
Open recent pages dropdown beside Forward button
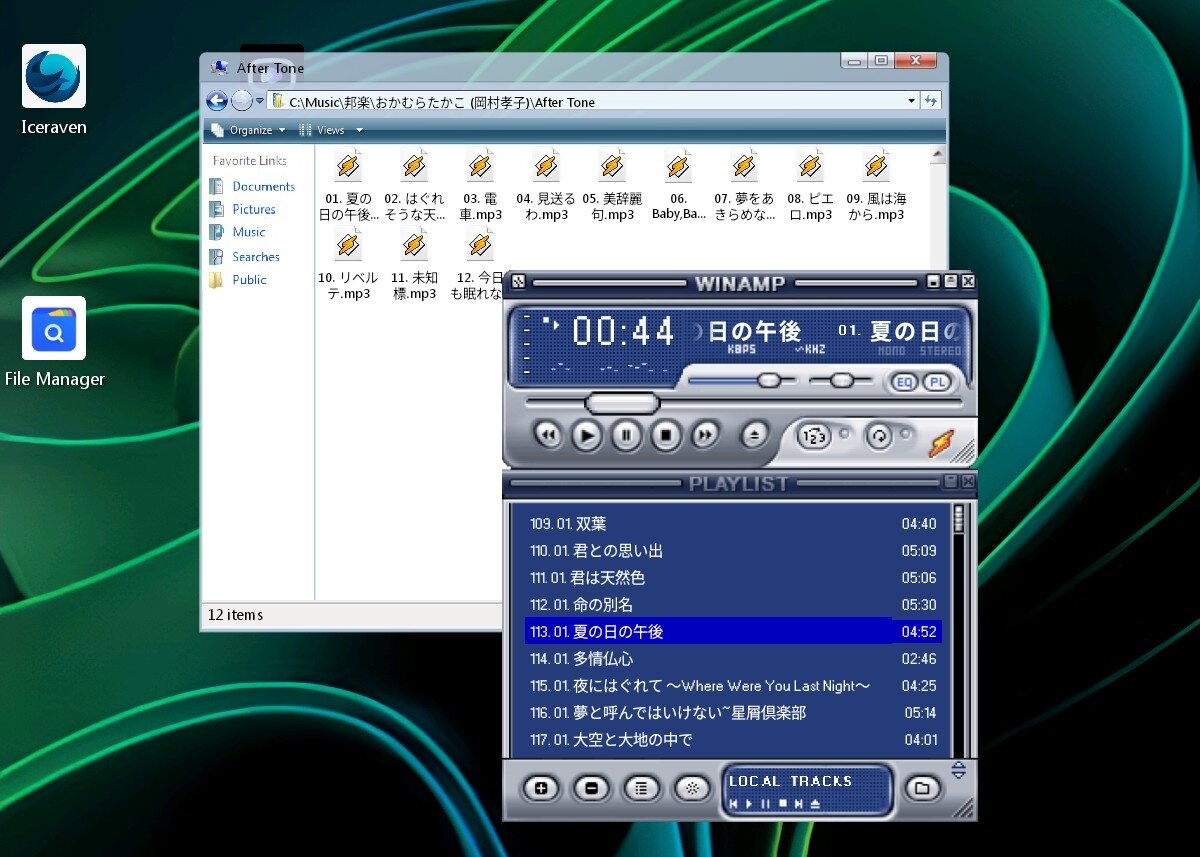[x=260, y=101]
